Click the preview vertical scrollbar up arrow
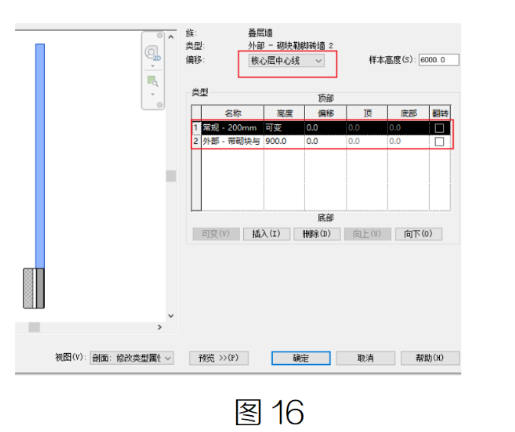Image resolution: width=515 pixels, height=432 pixels. (171, 37)
